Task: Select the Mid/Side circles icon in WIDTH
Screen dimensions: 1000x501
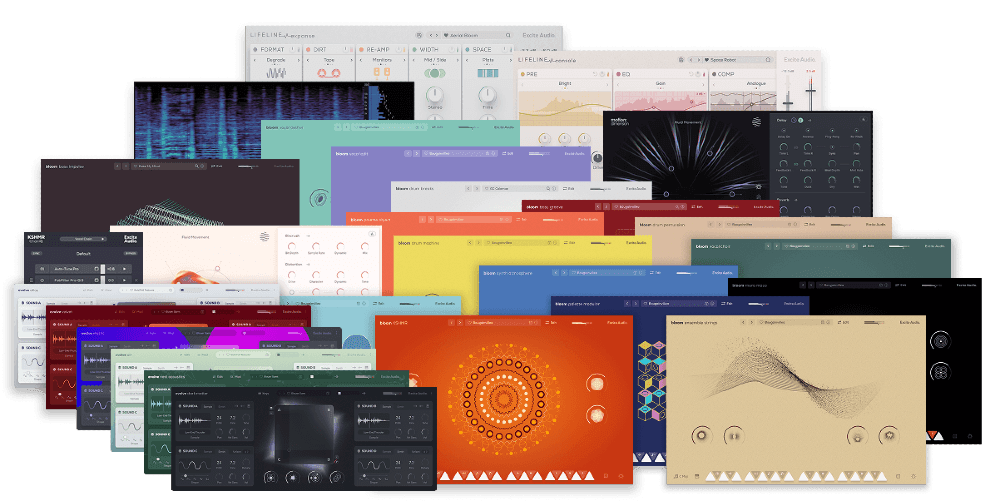Action: pos(434,73)
